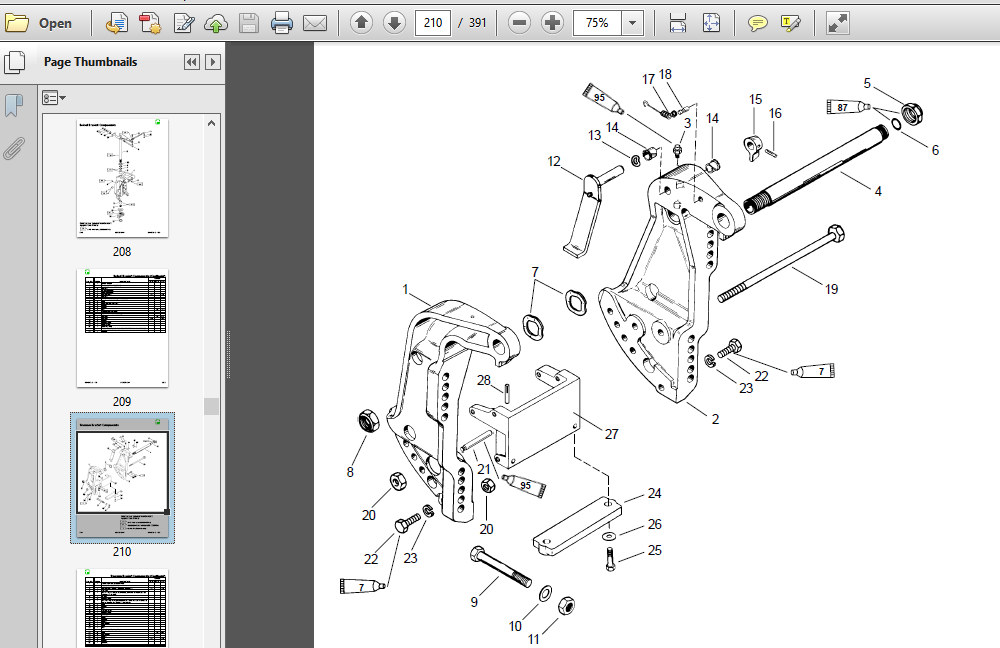Click the thumbnails scrollbar handle
1000x648 pixels.
[212, 406]
